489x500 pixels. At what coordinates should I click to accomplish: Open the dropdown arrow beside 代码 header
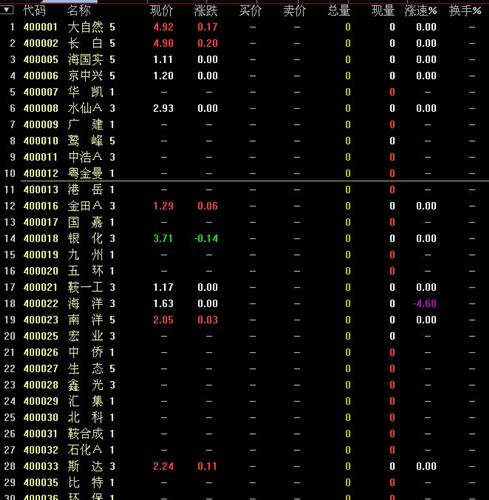[x=6, y=10]
